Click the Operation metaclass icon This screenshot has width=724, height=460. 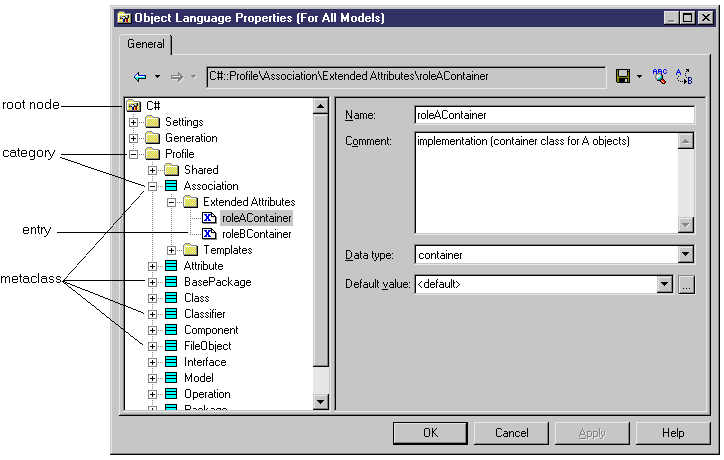tap(171, 394)
